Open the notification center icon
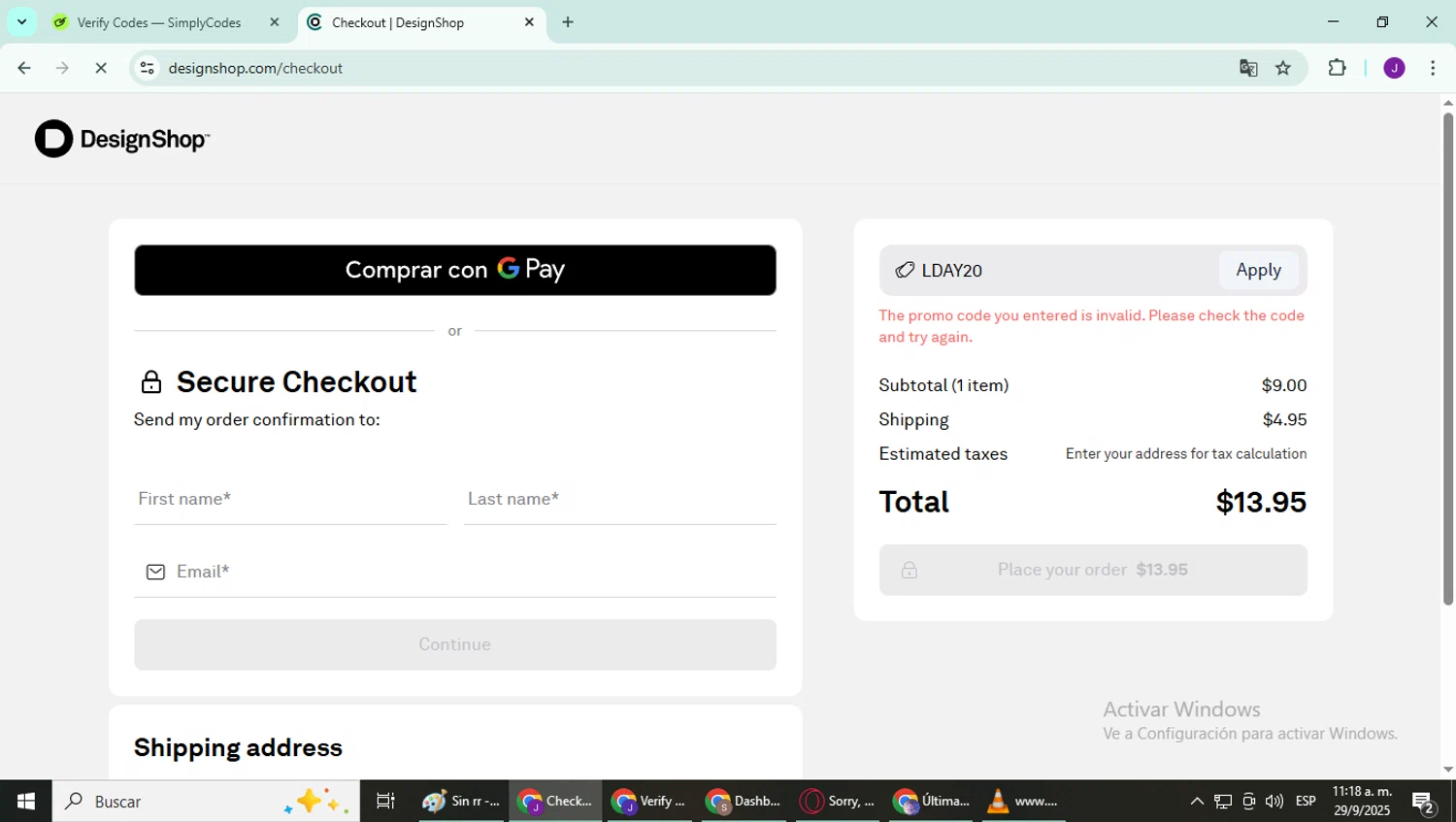Viewport: 1456px width, 822px height. click(x=1424, y=802)
